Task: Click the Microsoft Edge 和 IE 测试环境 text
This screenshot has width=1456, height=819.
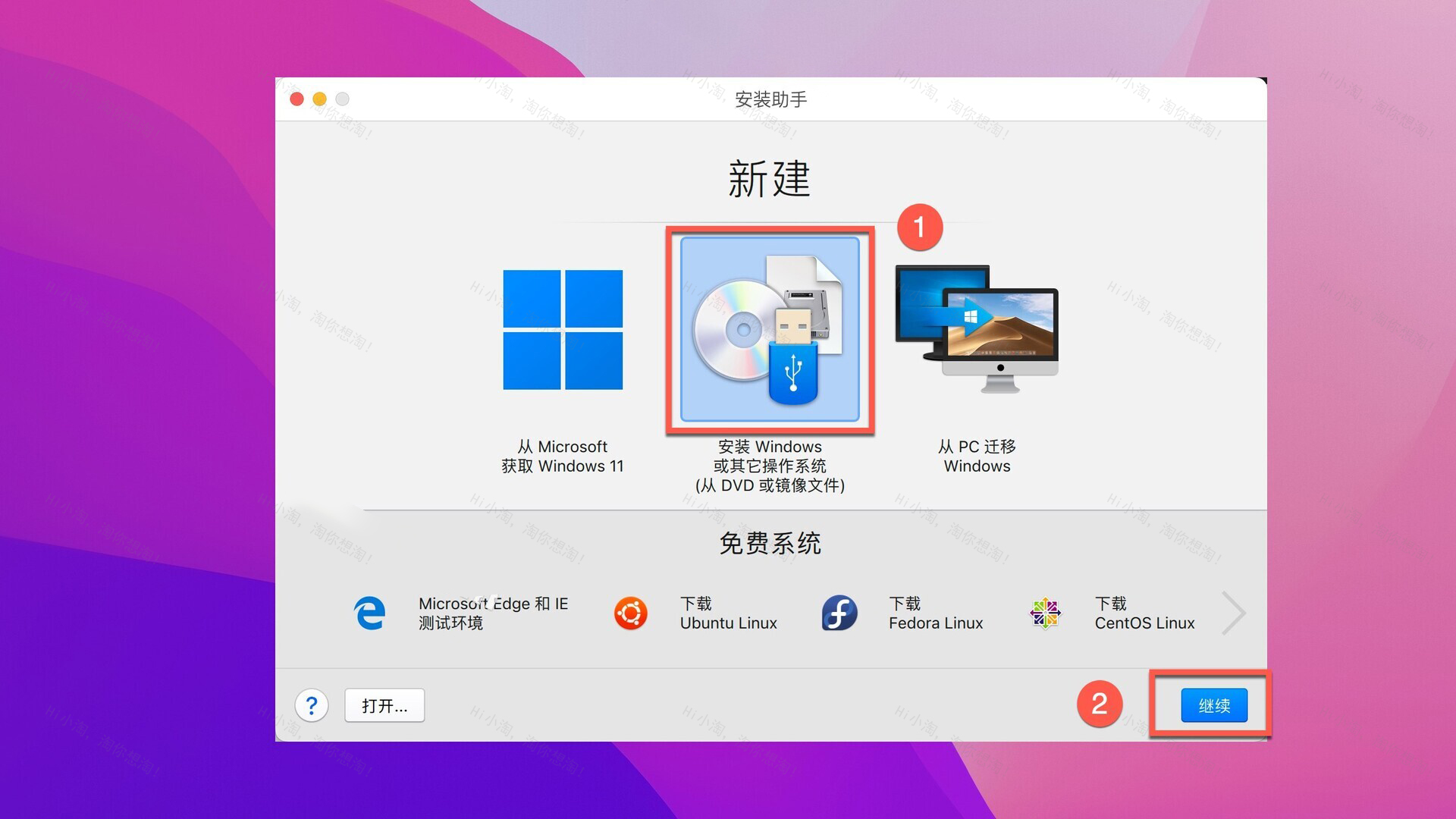Action: pos(493,613)
